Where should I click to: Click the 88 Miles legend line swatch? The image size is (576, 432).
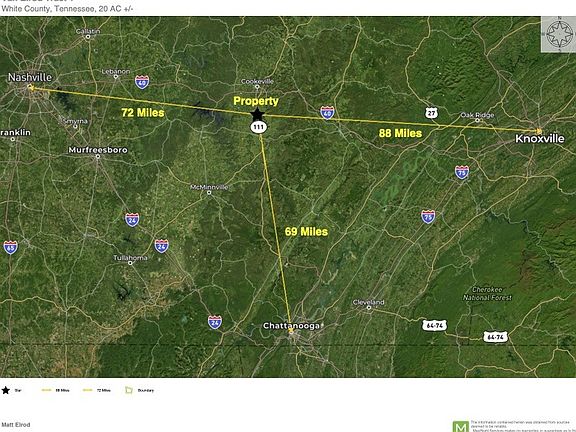tap(47, 390)
